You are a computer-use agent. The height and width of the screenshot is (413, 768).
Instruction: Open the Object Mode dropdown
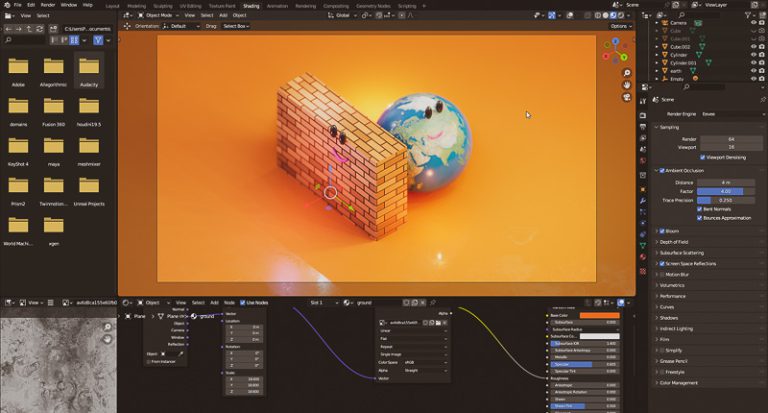point(158,15)
